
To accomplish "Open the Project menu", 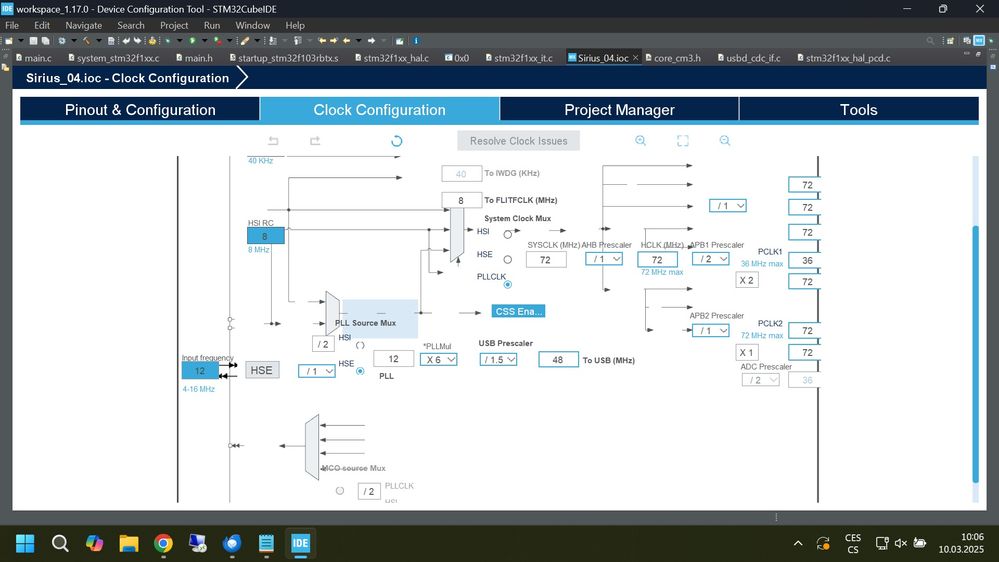I will pos(174,25).
